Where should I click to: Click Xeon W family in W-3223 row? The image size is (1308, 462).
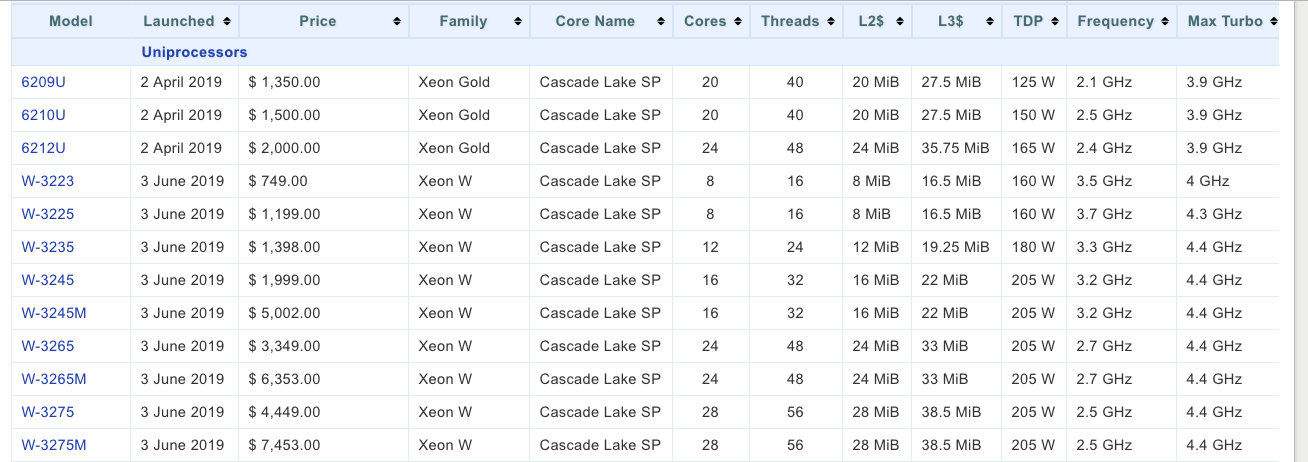445,181
